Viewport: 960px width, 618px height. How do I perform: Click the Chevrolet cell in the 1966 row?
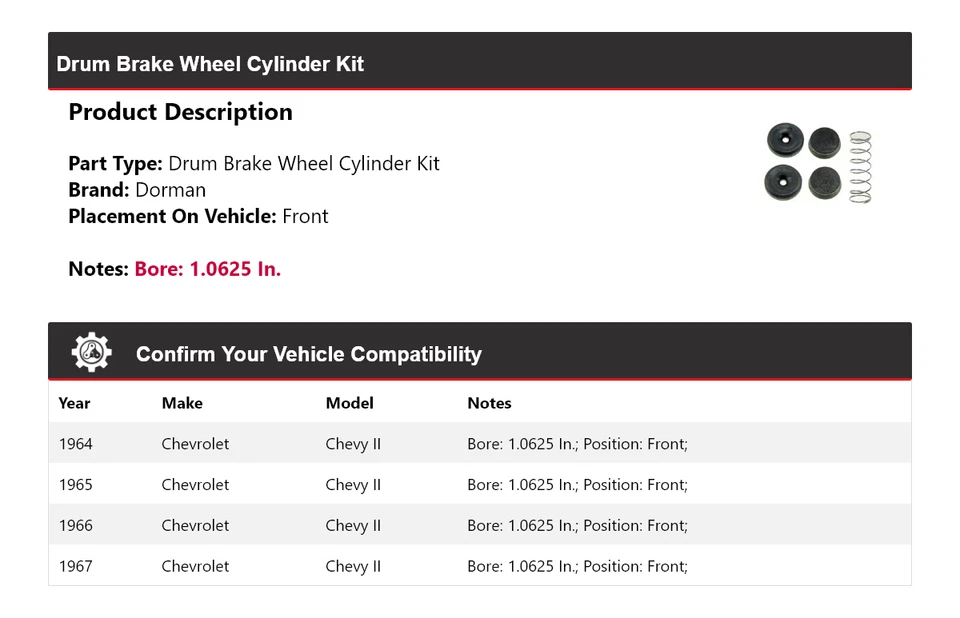click(x=195, y=525)
